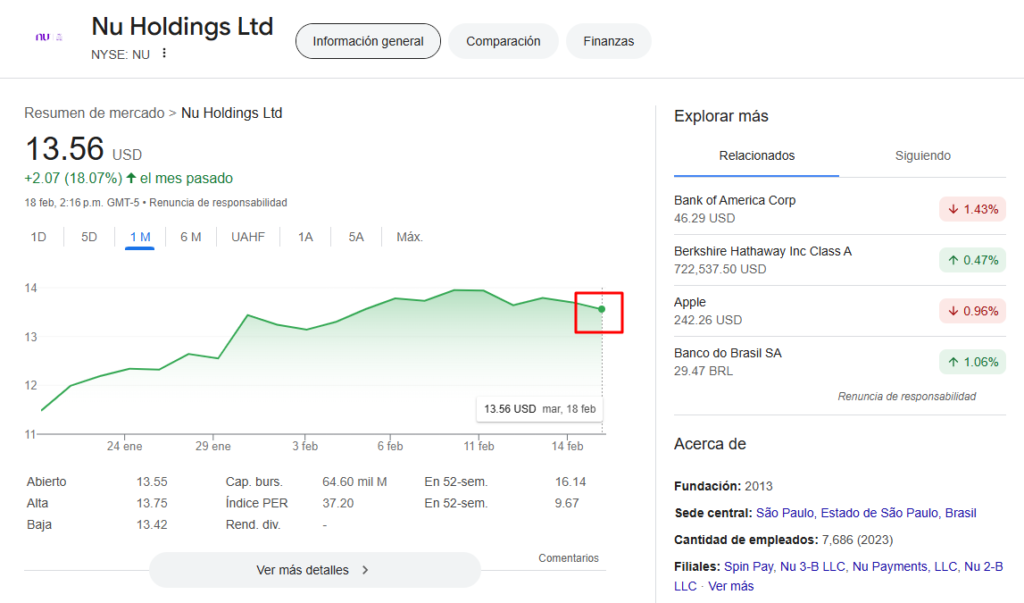Screen dimensions: 1024x603
Task: Click the Explorar más heading
Action: (721, 116)
